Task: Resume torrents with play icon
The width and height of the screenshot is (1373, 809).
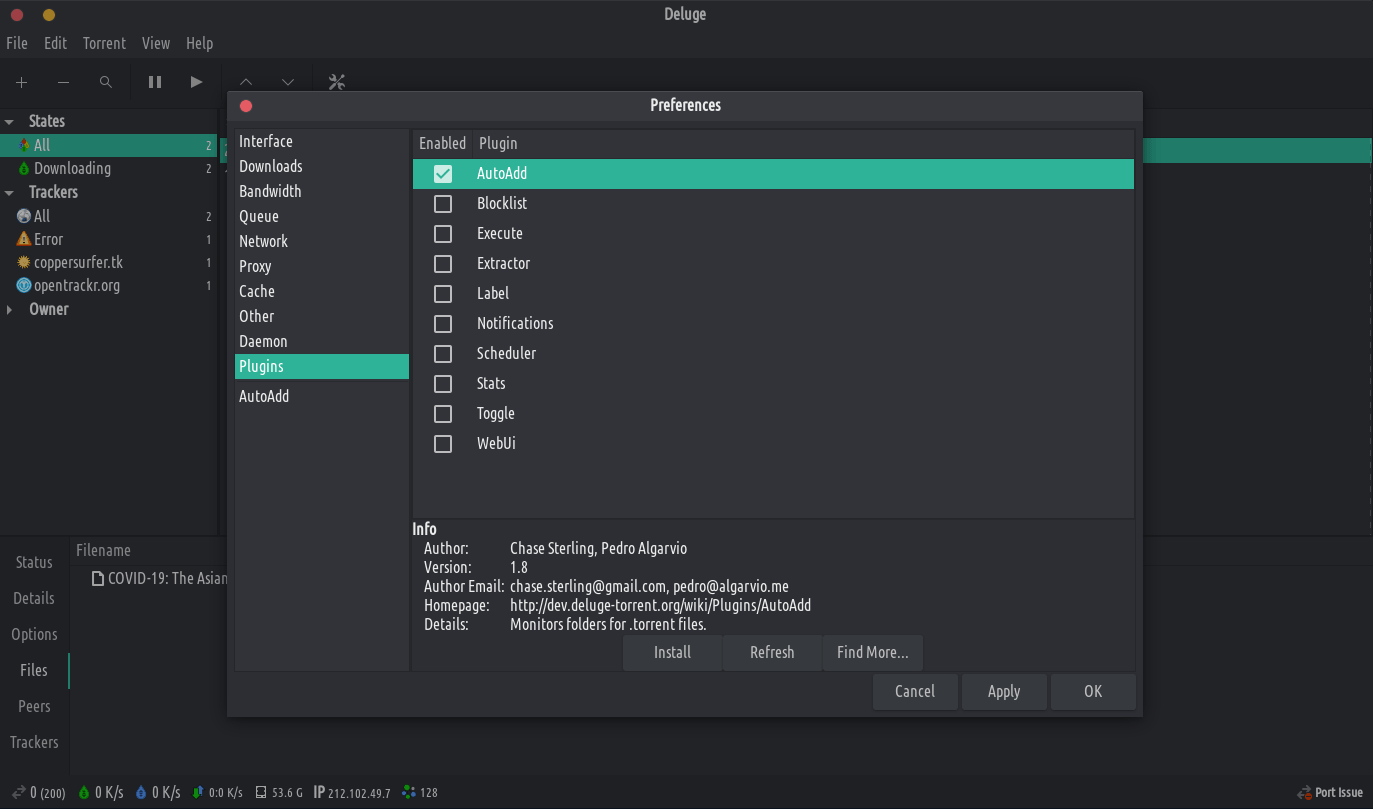Action: (x=197, y=82)
